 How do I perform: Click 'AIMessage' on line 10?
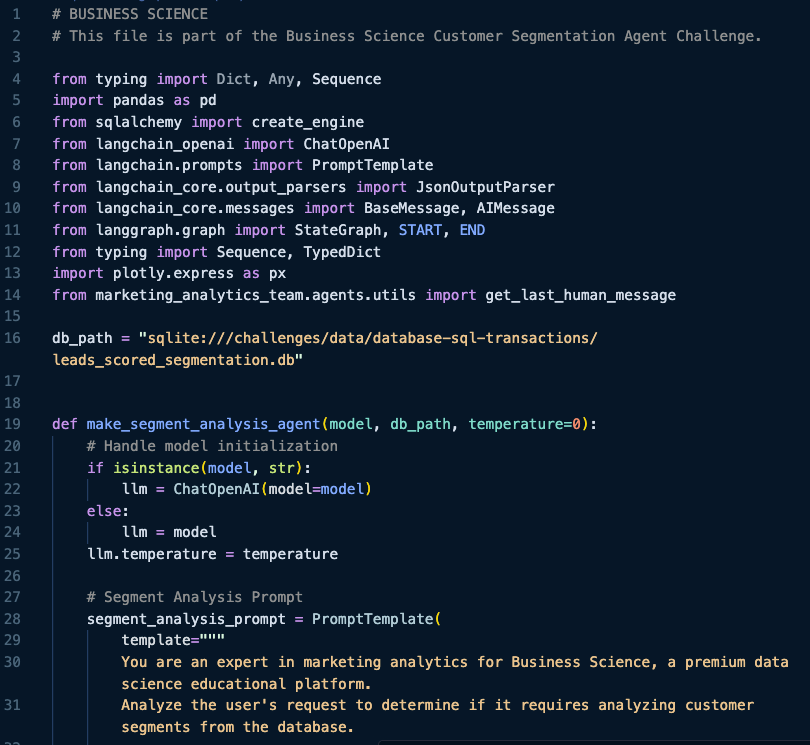coord(515,208)
